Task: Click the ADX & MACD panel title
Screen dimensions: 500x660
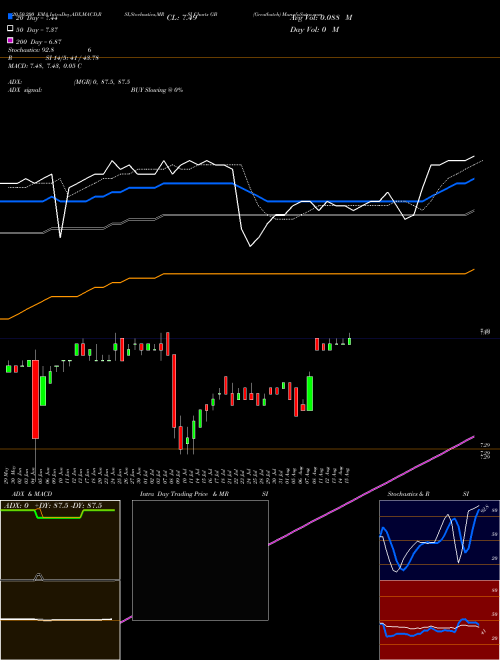Action: click(32, 494)
